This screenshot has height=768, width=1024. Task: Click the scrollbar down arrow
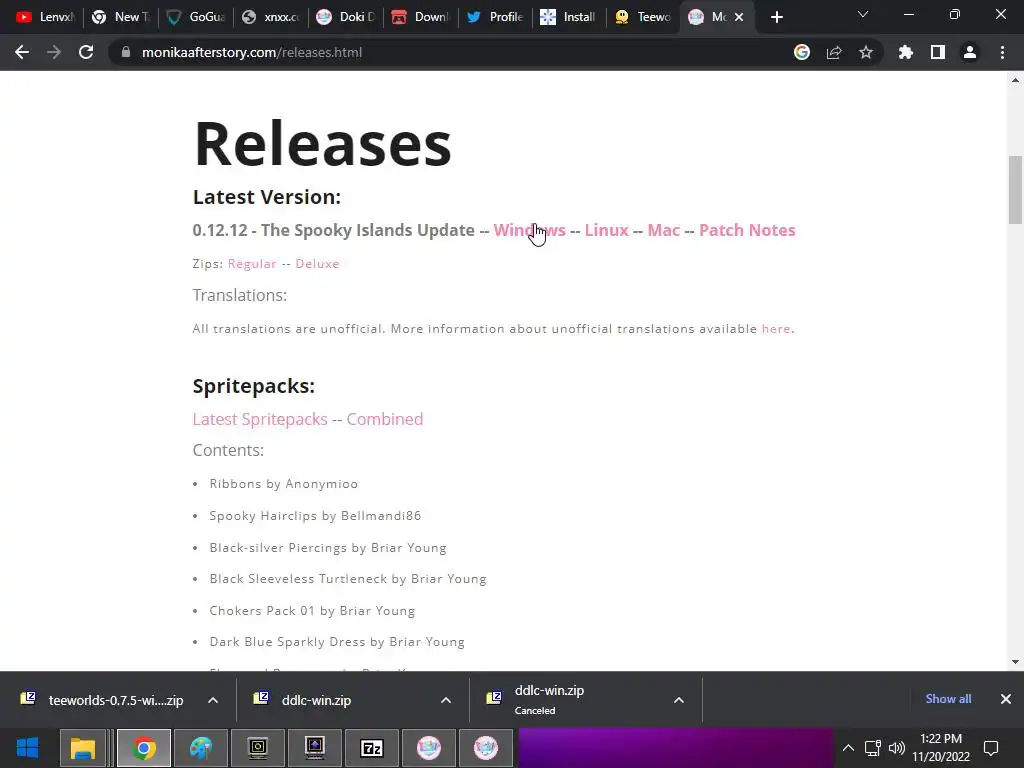(x=1015, y=662)
